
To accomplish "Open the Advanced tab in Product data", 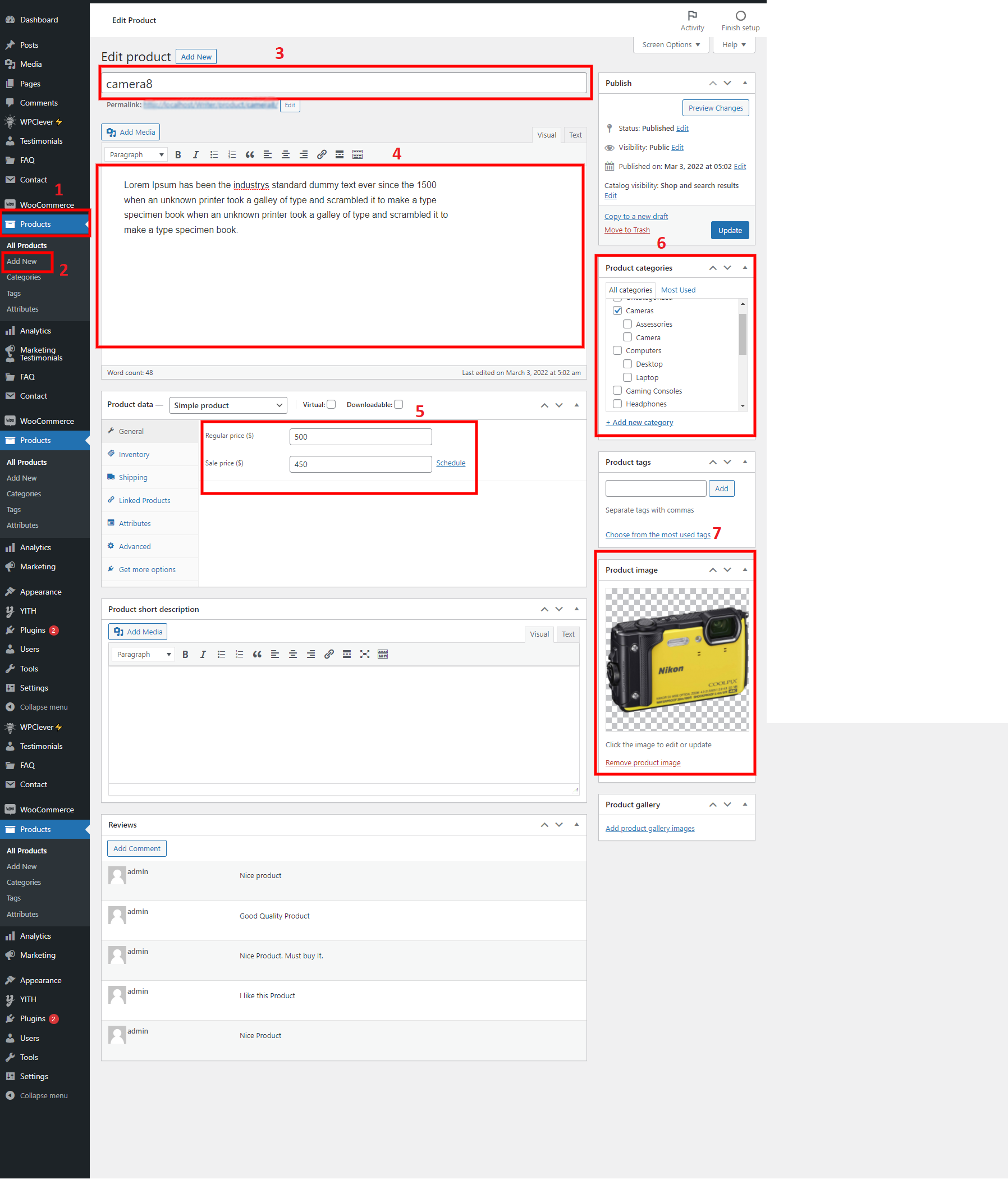I will tap(135, 547).
